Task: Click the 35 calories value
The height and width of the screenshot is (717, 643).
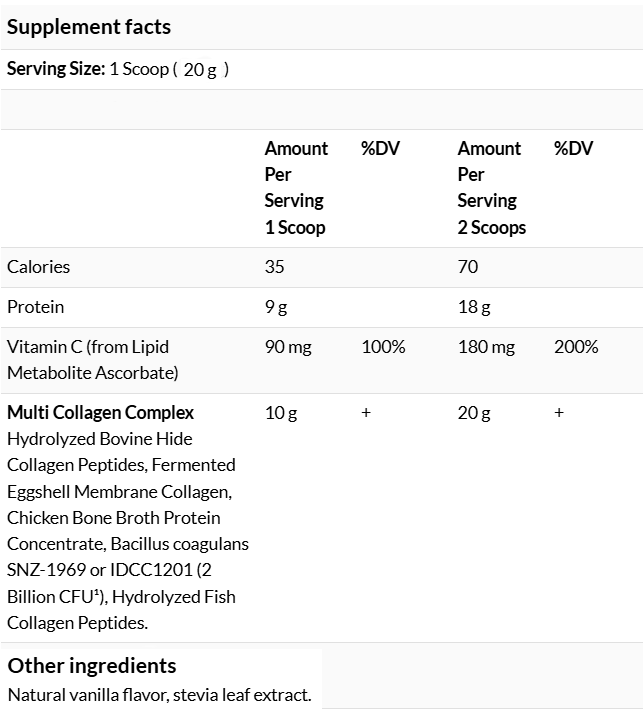Action: (274, 267)
